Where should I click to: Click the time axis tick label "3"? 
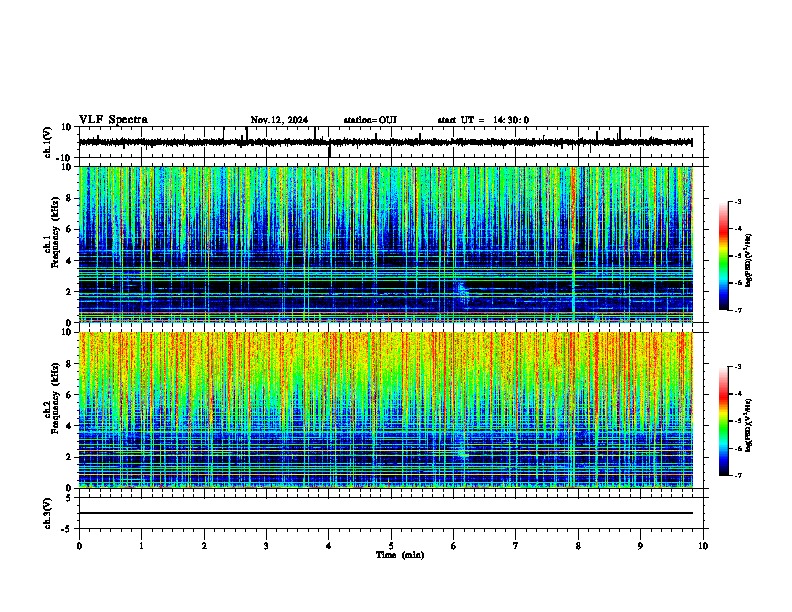coord(266,546)
